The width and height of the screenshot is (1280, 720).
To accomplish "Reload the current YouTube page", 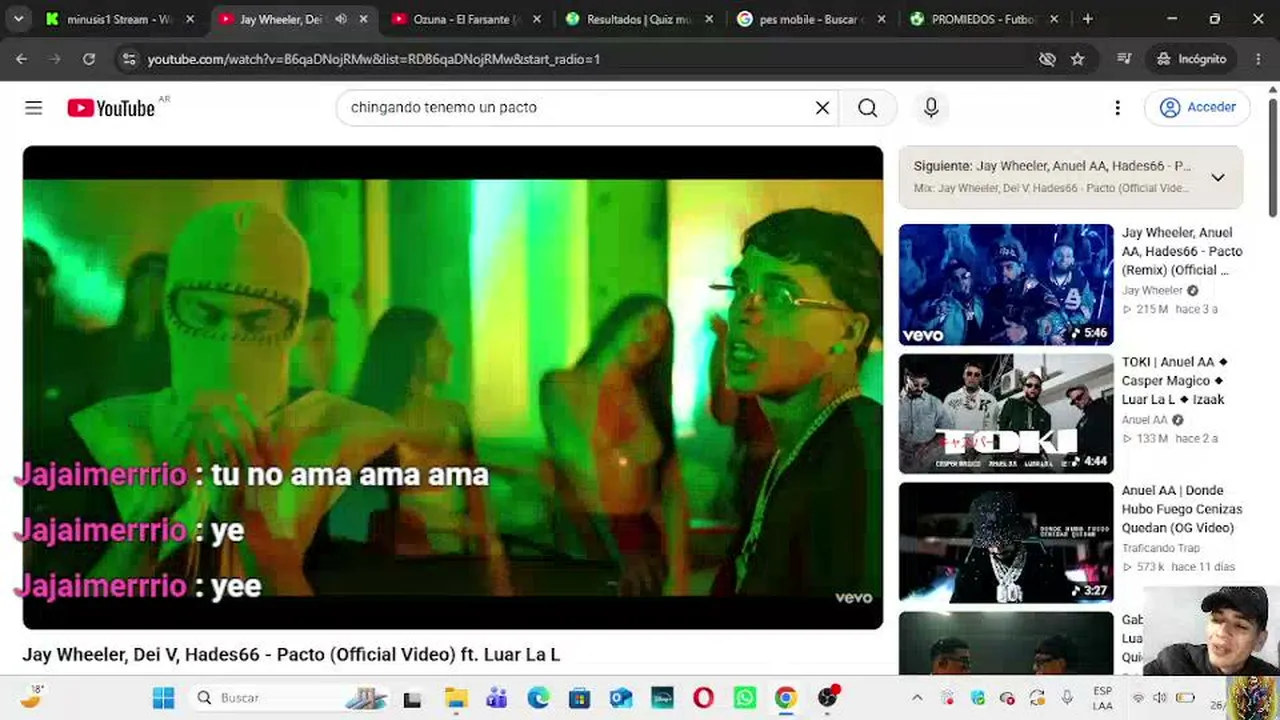I will click(89, 59).
